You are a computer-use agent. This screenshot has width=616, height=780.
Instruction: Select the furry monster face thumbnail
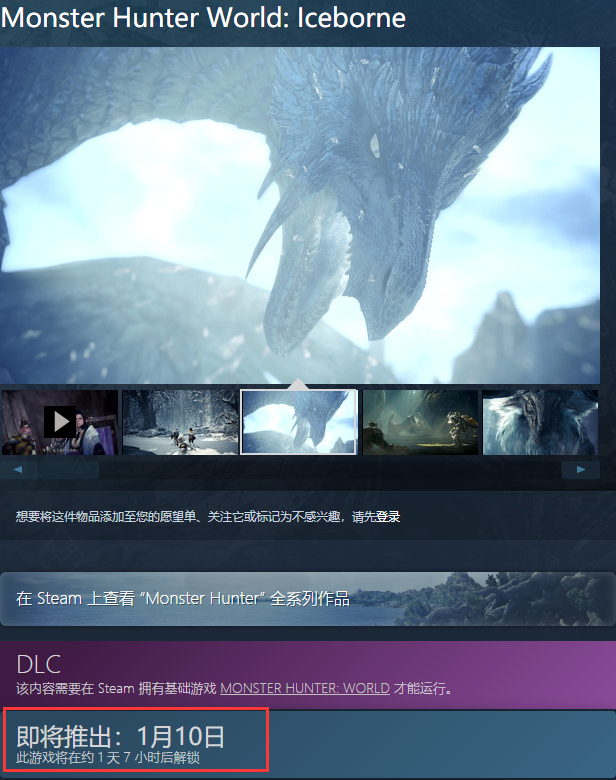(x=540, y=422)
